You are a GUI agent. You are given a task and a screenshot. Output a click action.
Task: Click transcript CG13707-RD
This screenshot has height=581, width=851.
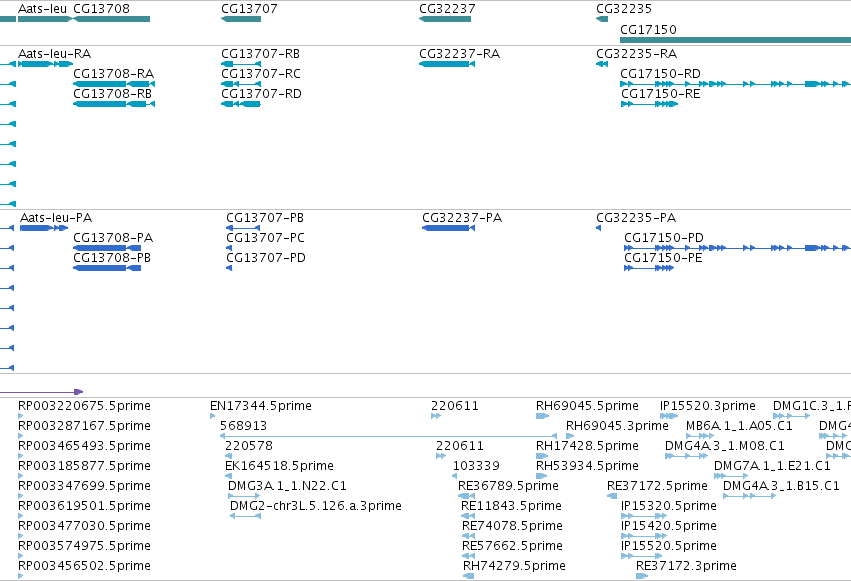click(x=241, y=104)
